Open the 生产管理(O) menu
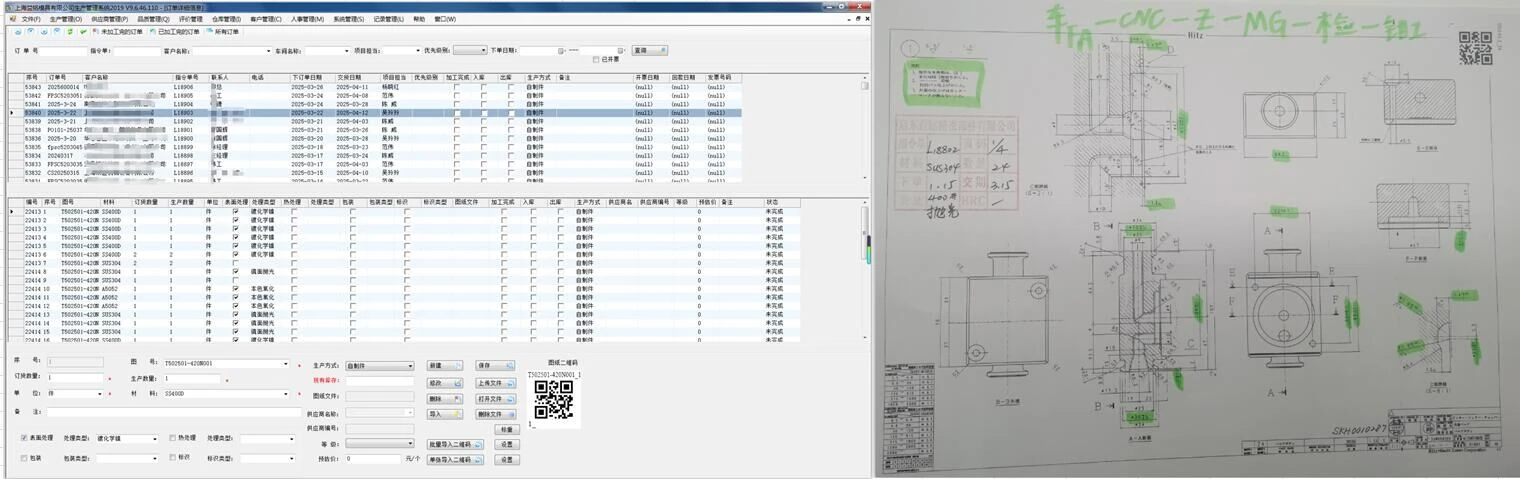This screenshot has width=1520, height=479. coord(66,19)
